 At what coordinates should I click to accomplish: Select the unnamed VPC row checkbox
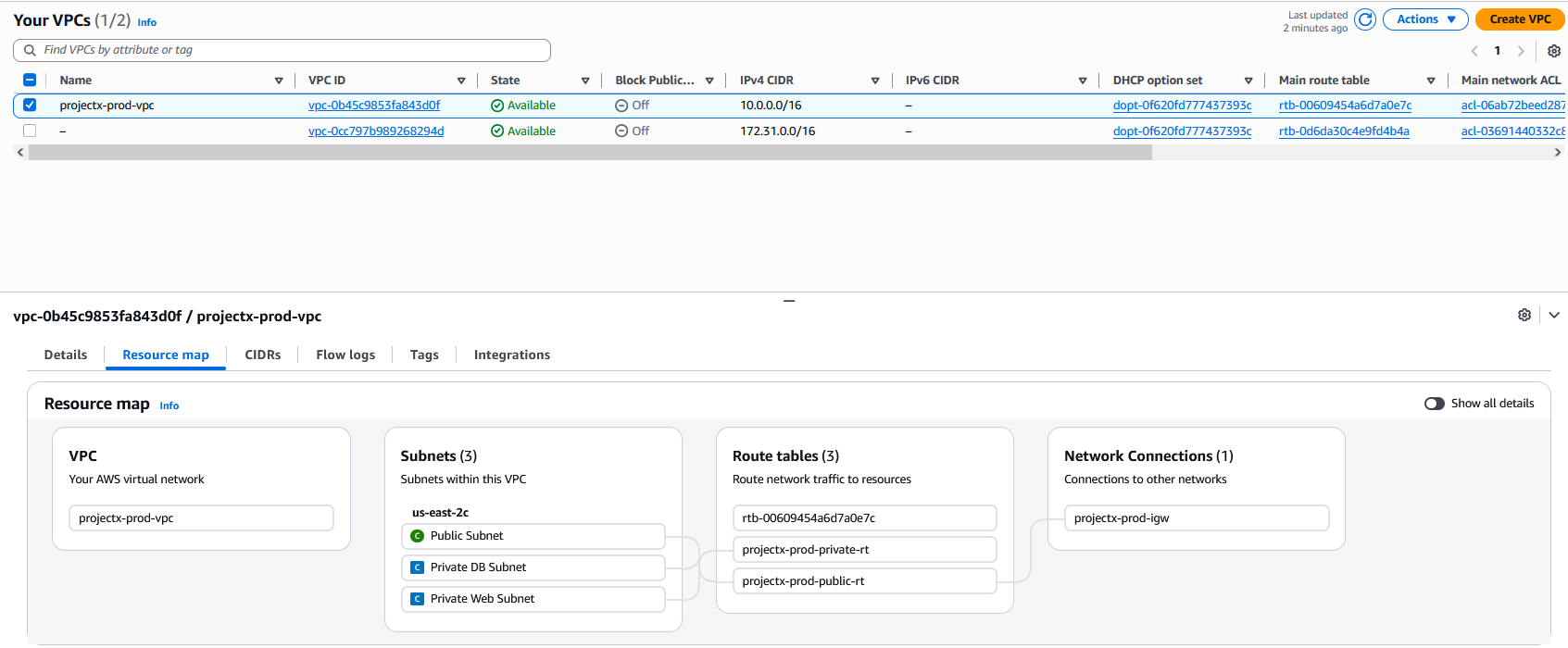[x=30, y=131]
